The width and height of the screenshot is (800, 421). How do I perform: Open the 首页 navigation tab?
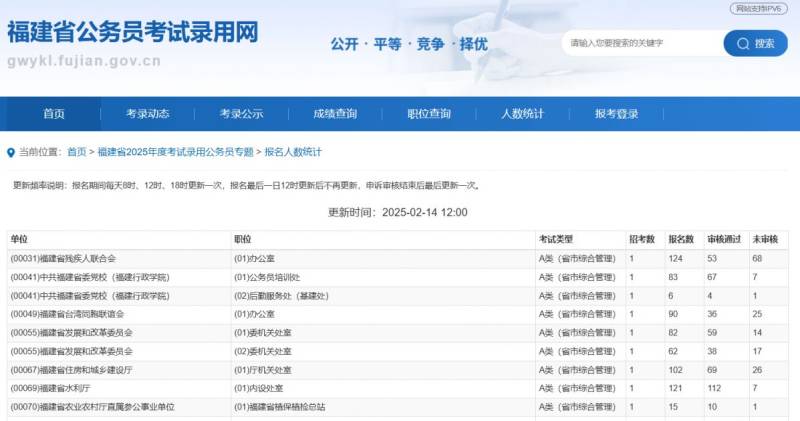click(x=54, y=114)
